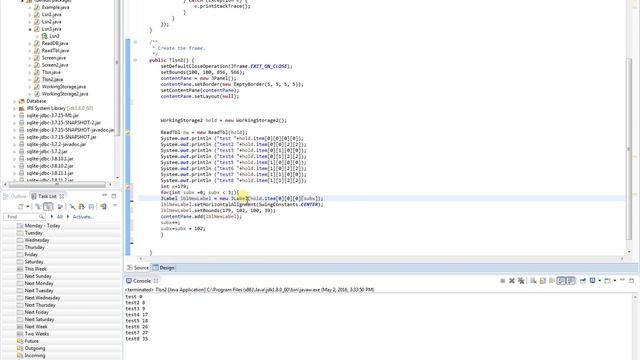Click the Activate... link

pyautogui.click(x=83, y=217)
